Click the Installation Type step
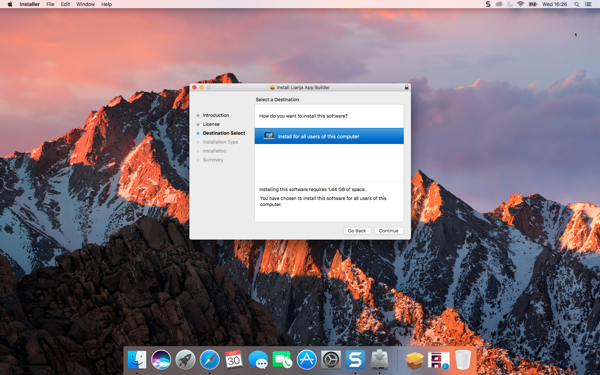 tap(220, 142)
